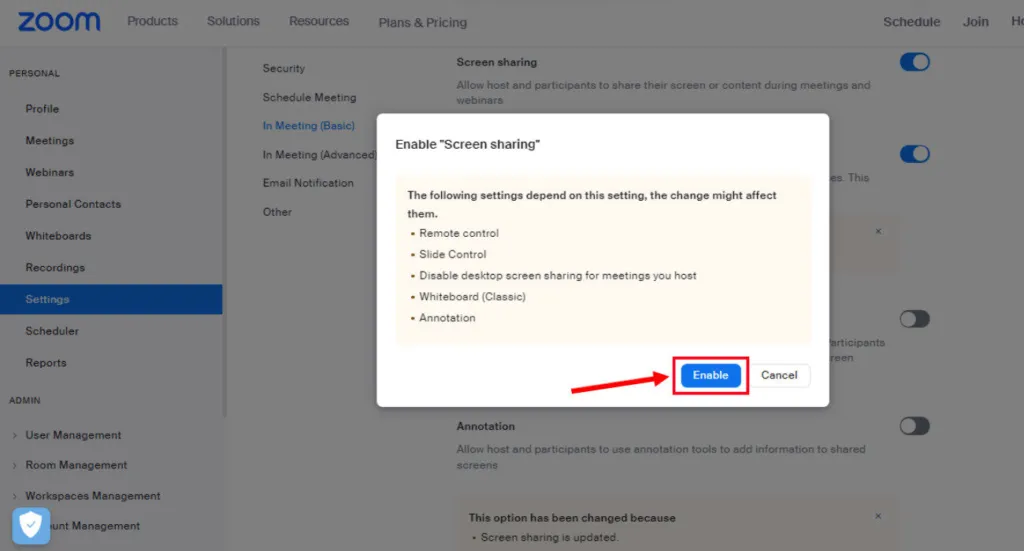Open Recordings in sidebar

55,268
